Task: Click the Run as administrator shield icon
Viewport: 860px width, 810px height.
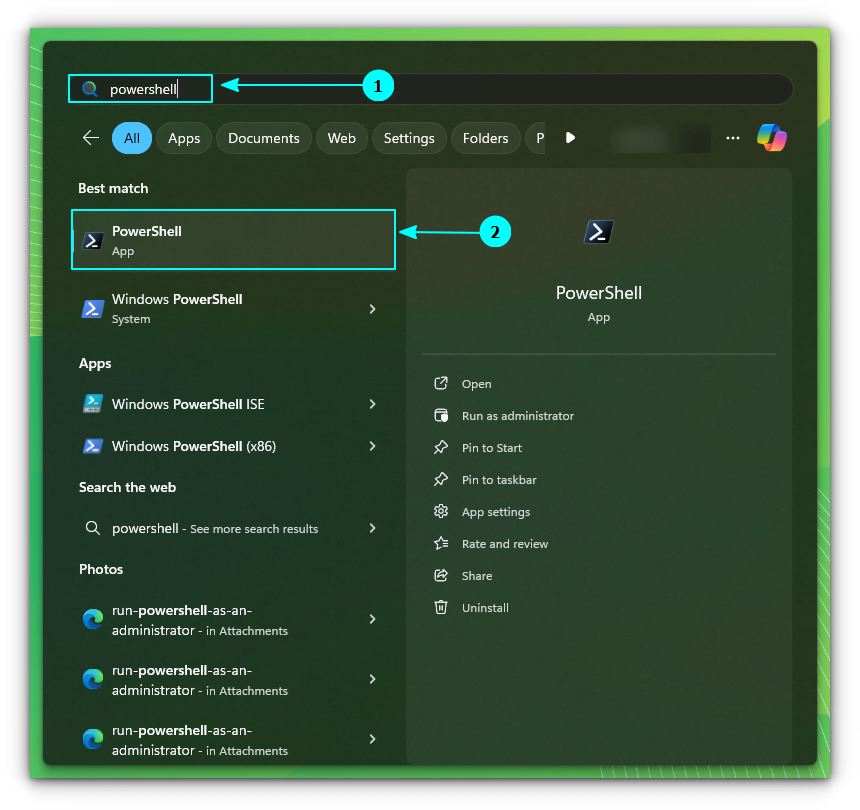Action: tap(441, 415)
